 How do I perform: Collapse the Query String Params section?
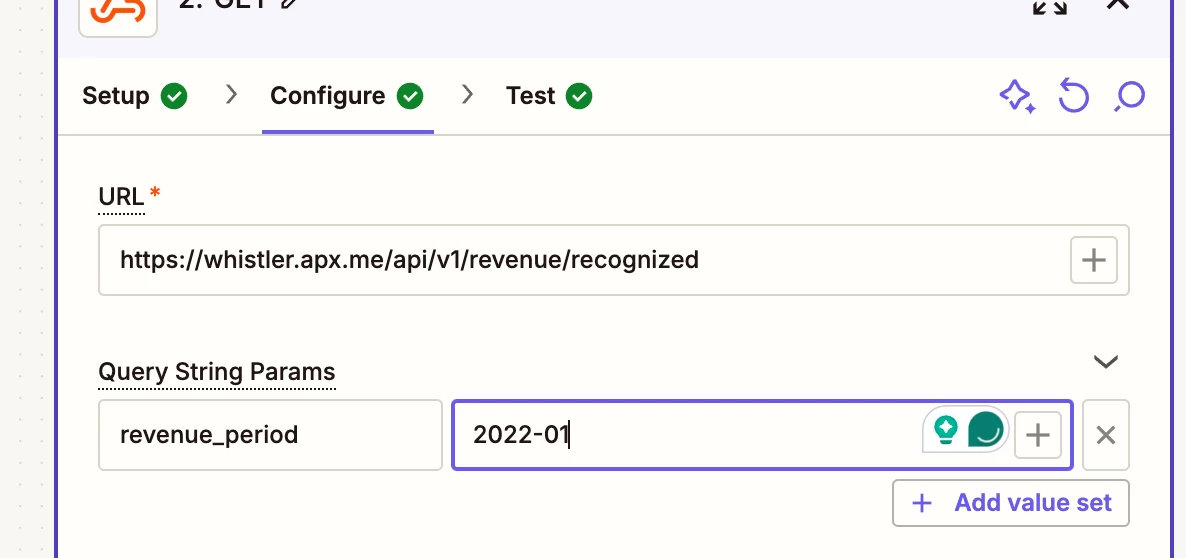pyautogui.click(x=1106, y=362)
